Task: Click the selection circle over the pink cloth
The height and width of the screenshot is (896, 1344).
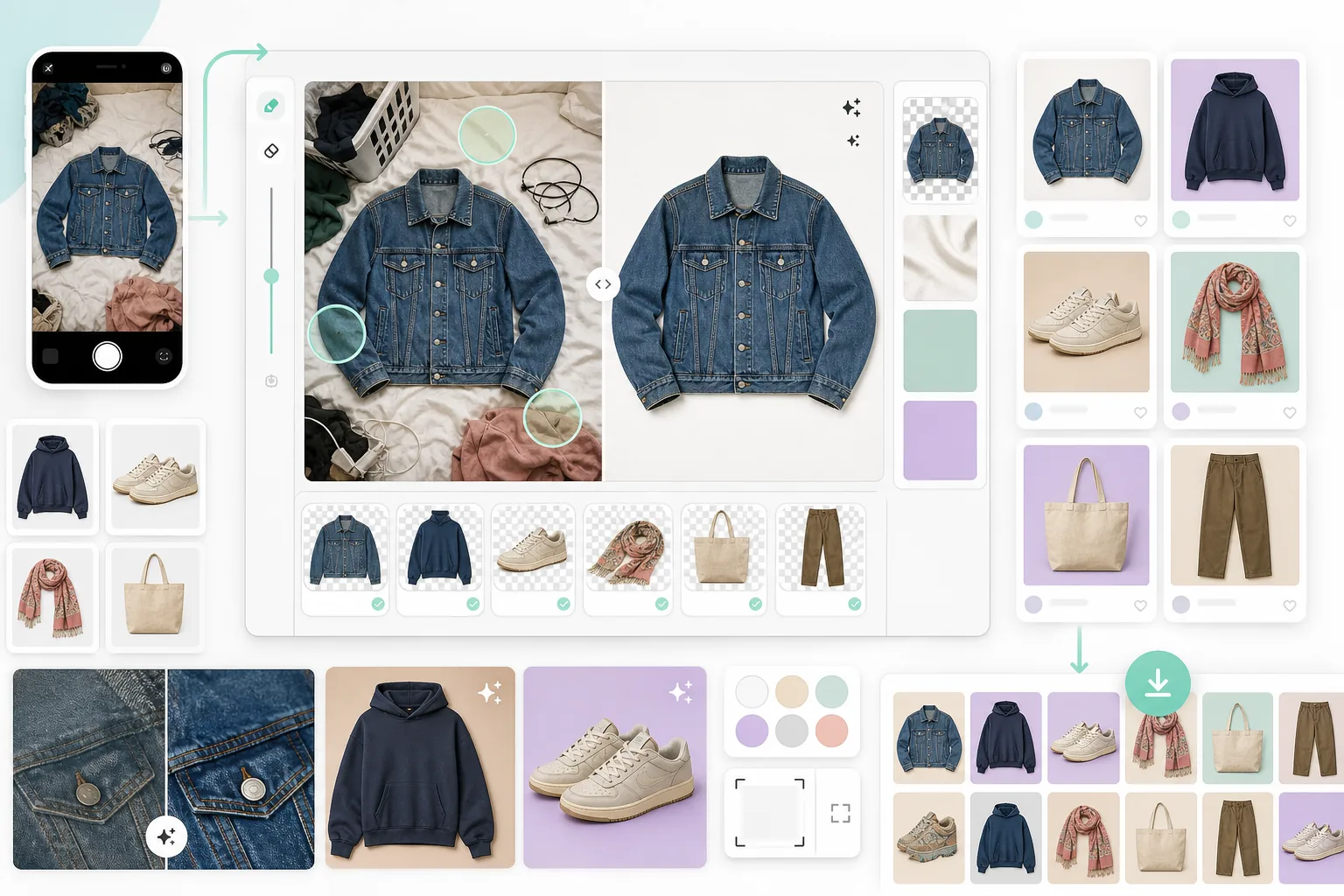Action: [x=552, y=417]
